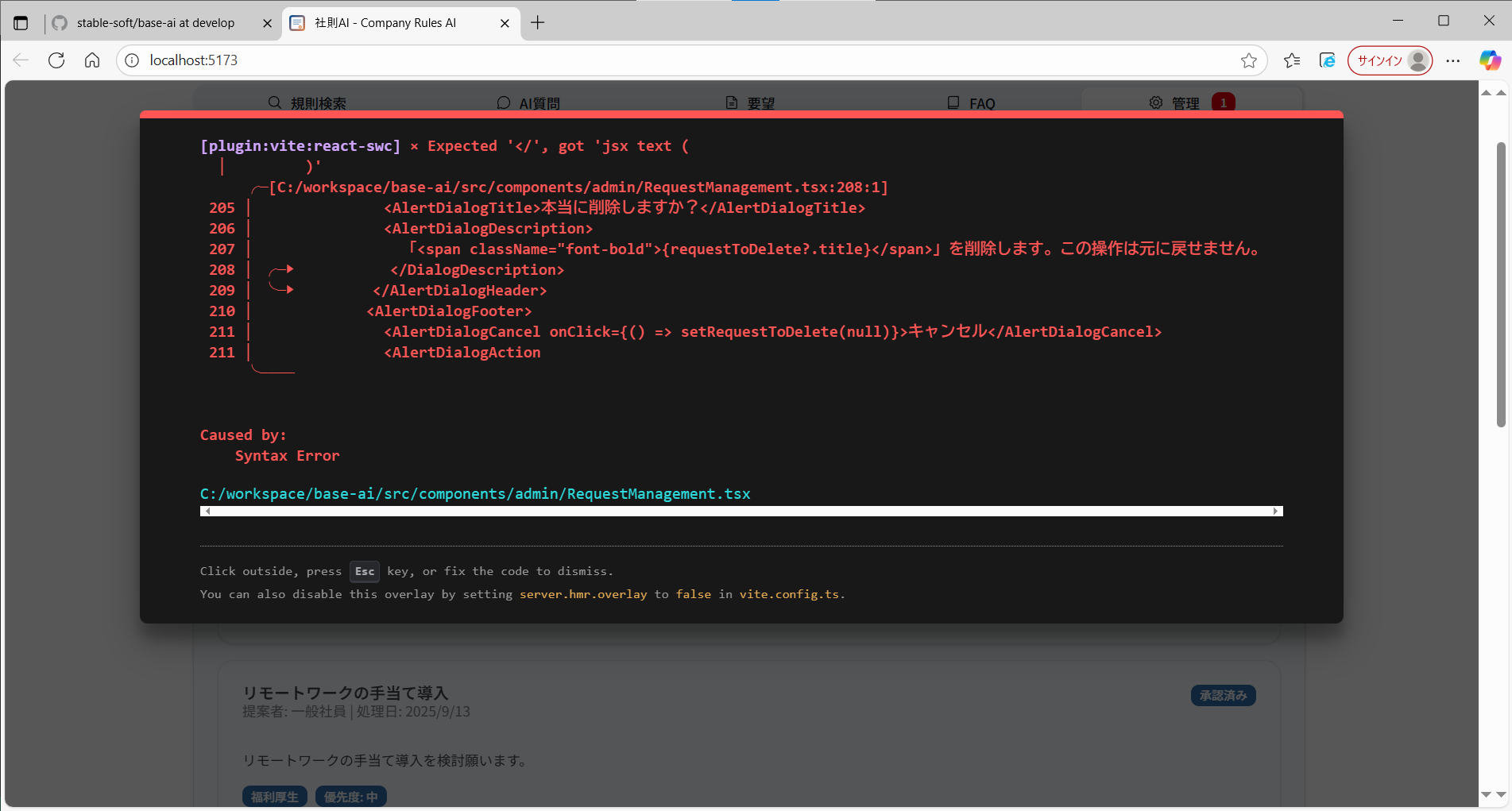Open the Copilot icon in Edge

(x=1490, y=60)
